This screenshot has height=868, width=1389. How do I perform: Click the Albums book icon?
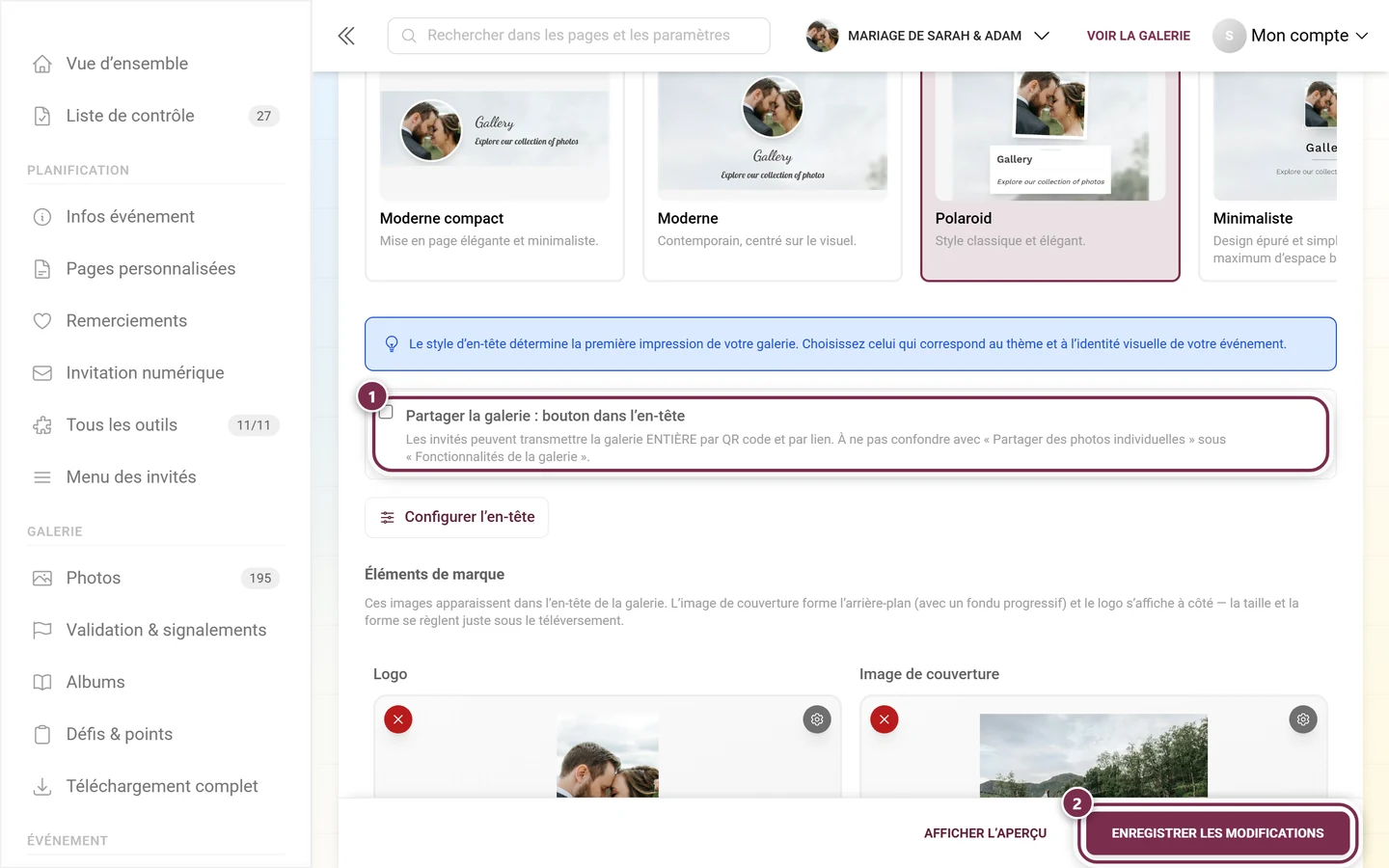(x=42, y=683)
